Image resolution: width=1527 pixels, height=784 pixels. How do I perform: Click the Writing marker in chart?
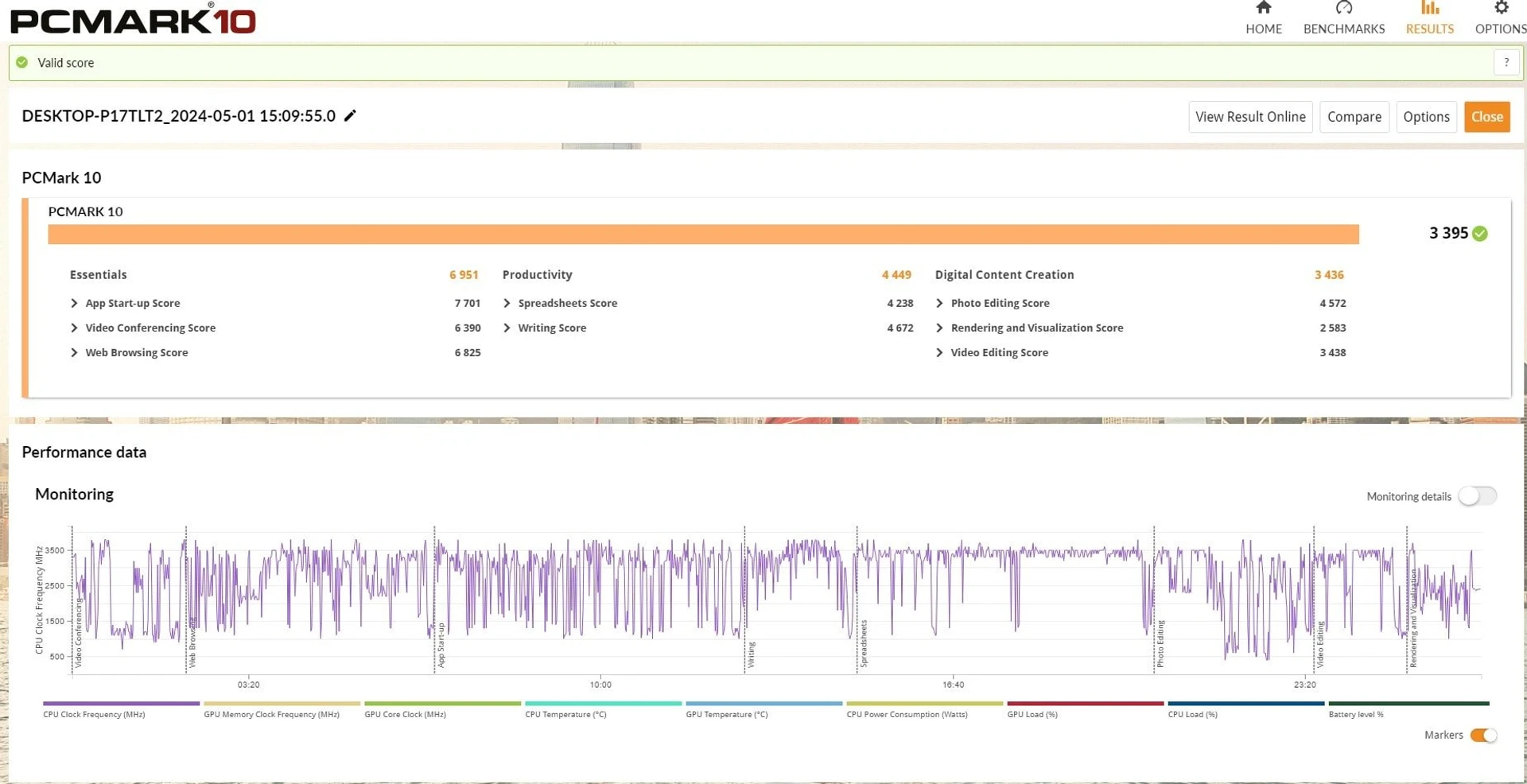(751, 654)
